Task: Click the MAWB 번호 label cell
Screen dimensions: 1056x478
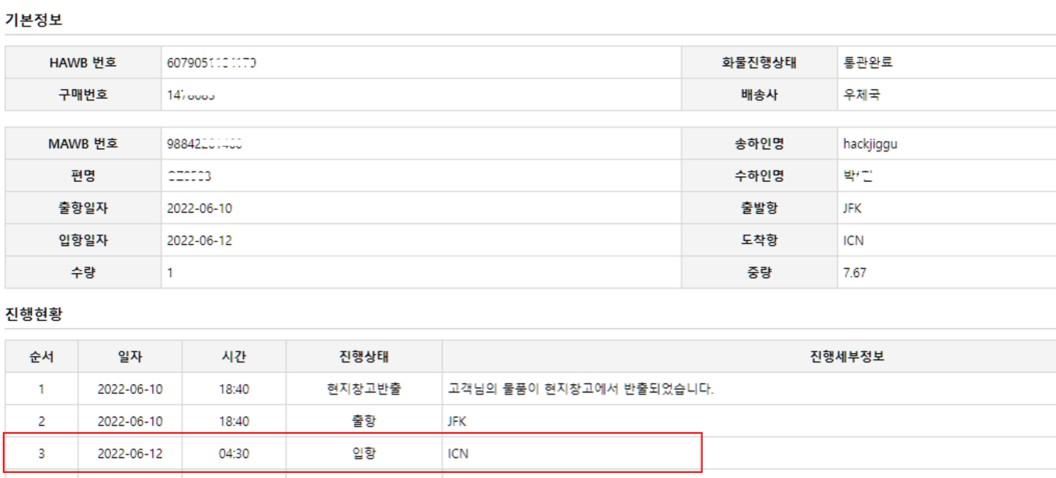Action: pyautogui.click(x=83, y=144)
